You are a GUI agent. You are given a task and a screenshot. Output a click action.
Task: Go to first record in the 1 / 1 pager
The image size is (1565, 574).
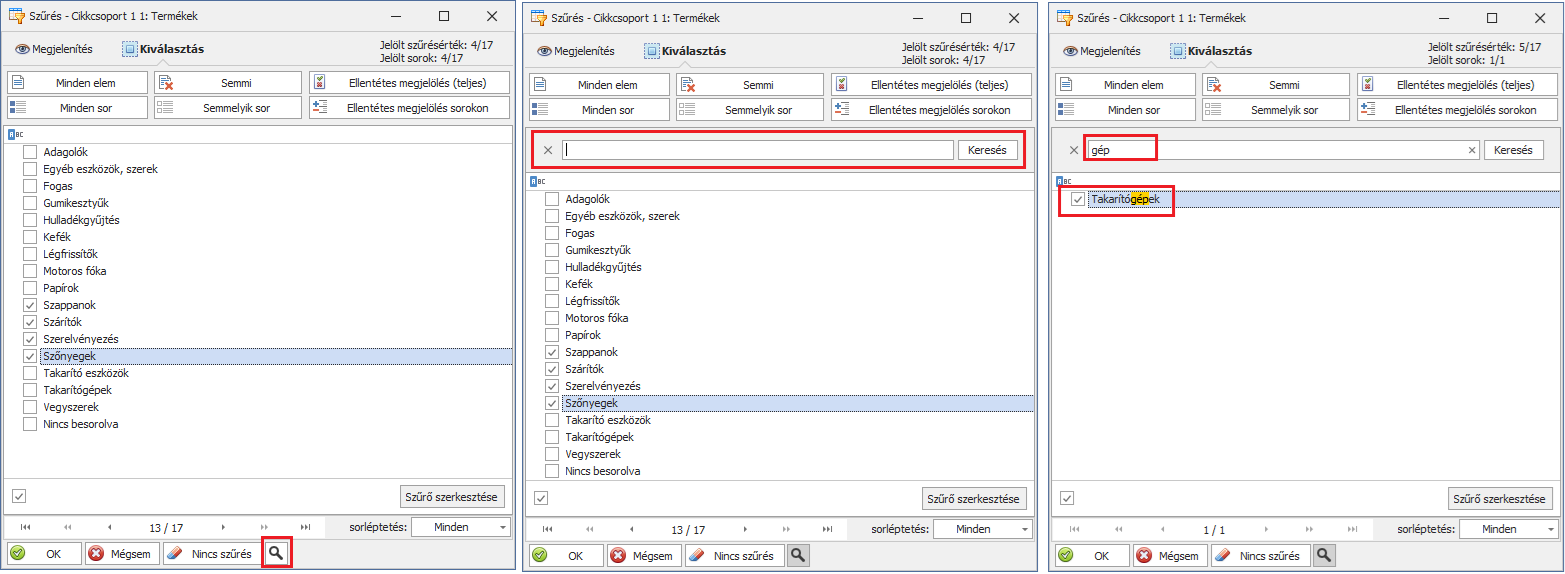(1075, 529)
